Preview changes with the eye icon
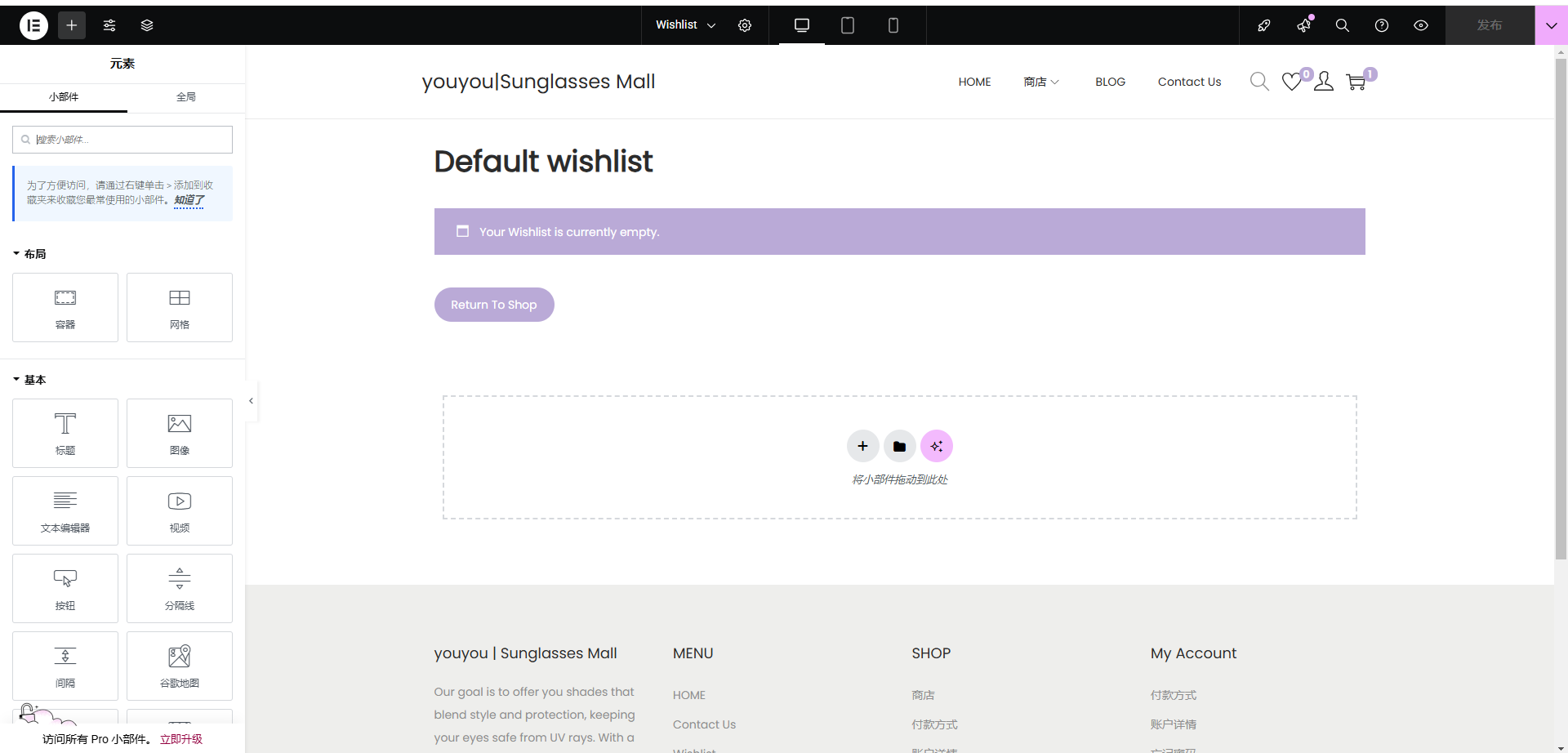The height and width of the screenshot is (753, 1568). [1421, 25]
